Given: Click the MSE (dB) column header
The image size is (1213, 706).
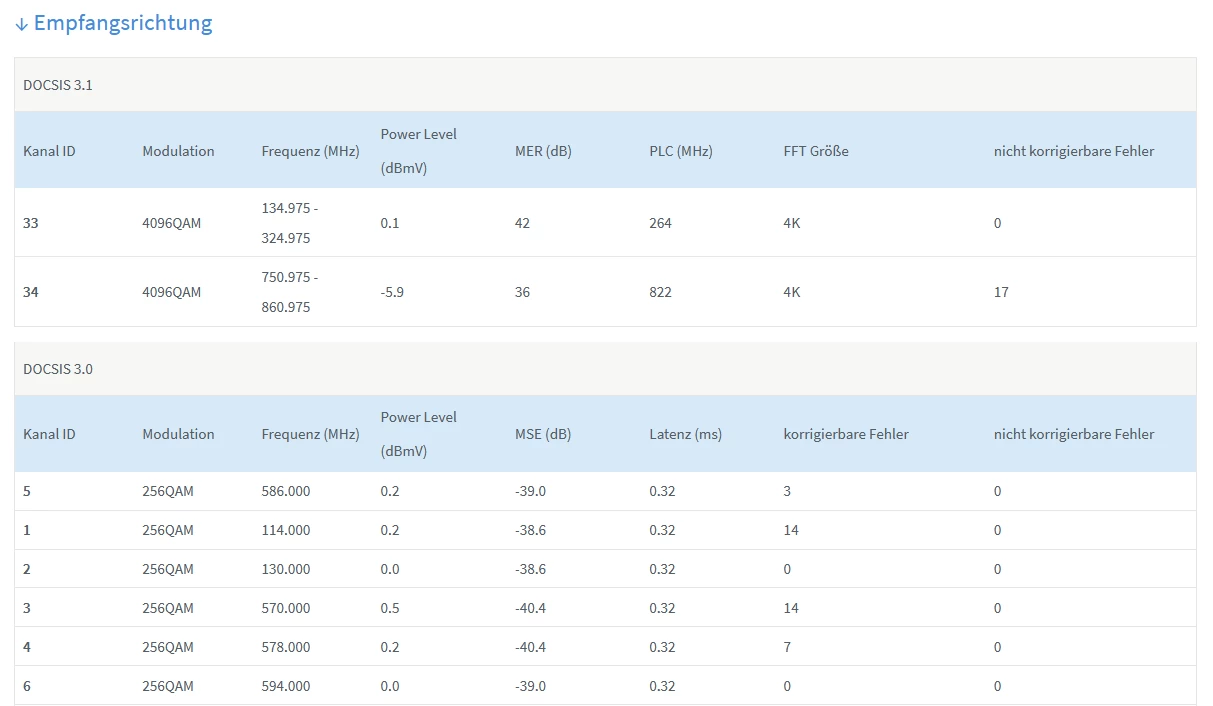Looking at the screenshot, I should pos(543,434).
